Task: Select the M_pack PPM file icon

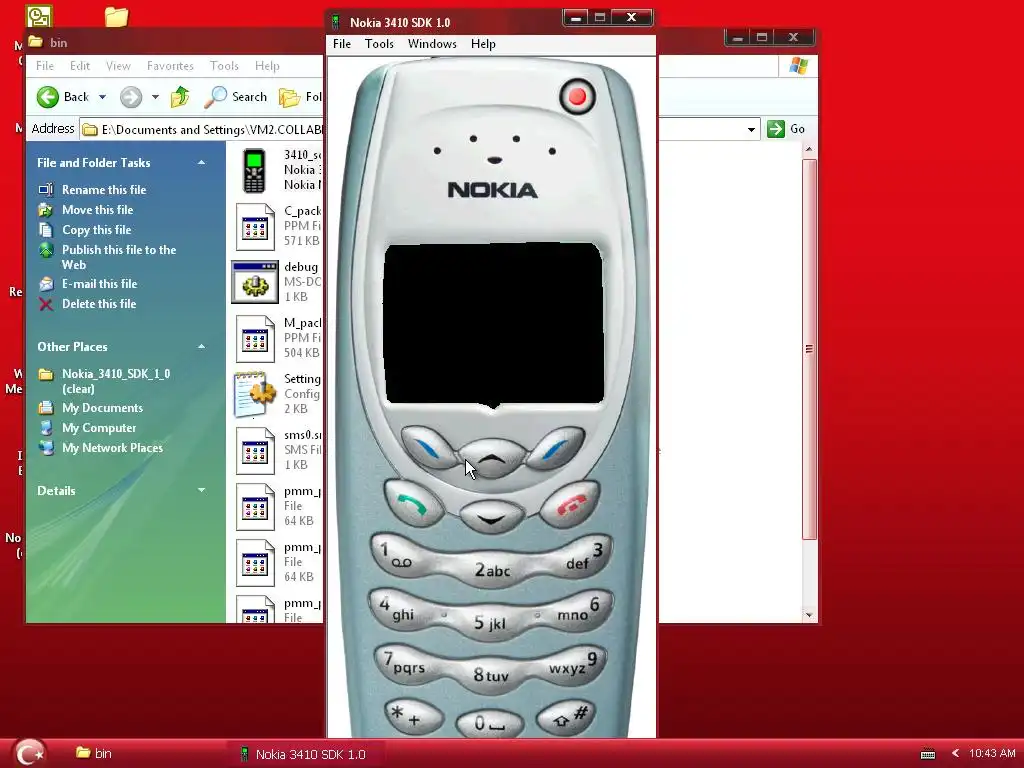Action: point(255,339)
